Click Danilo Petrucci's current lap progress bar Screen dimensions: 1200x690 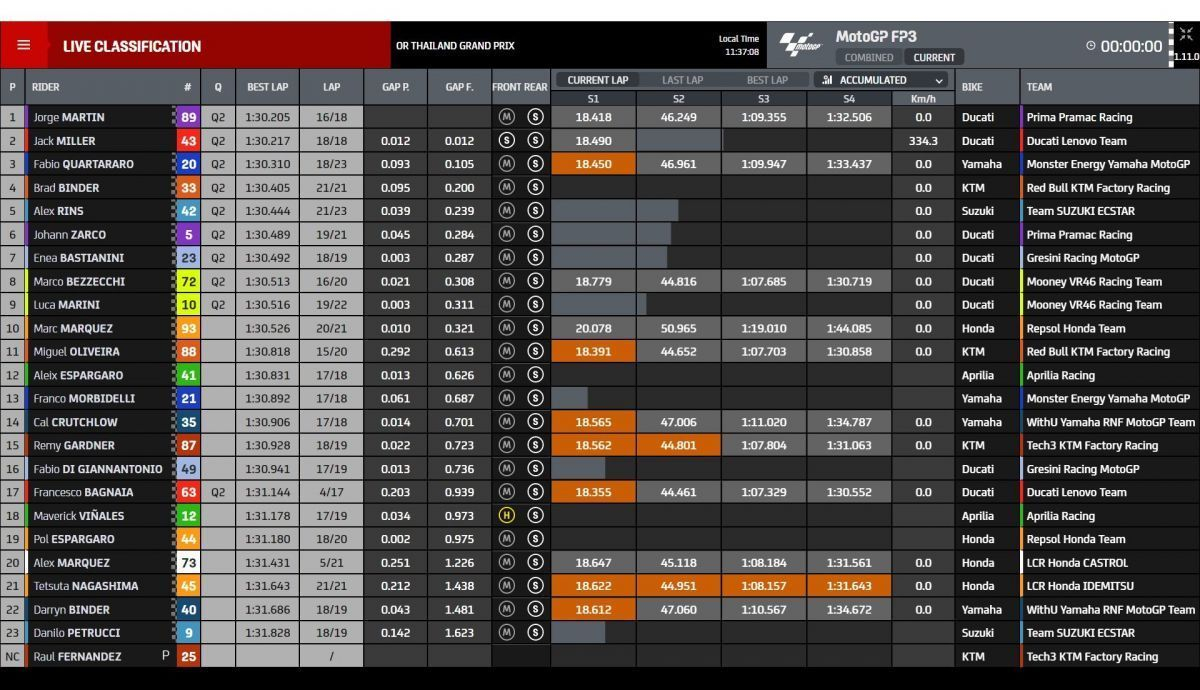(578, 633)
